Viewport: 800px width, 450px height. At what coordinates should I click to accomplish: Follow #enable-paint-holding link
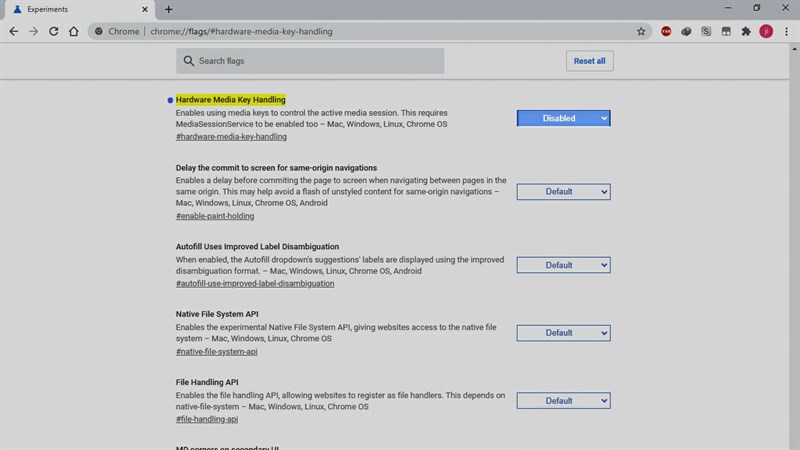pos(215,216)
